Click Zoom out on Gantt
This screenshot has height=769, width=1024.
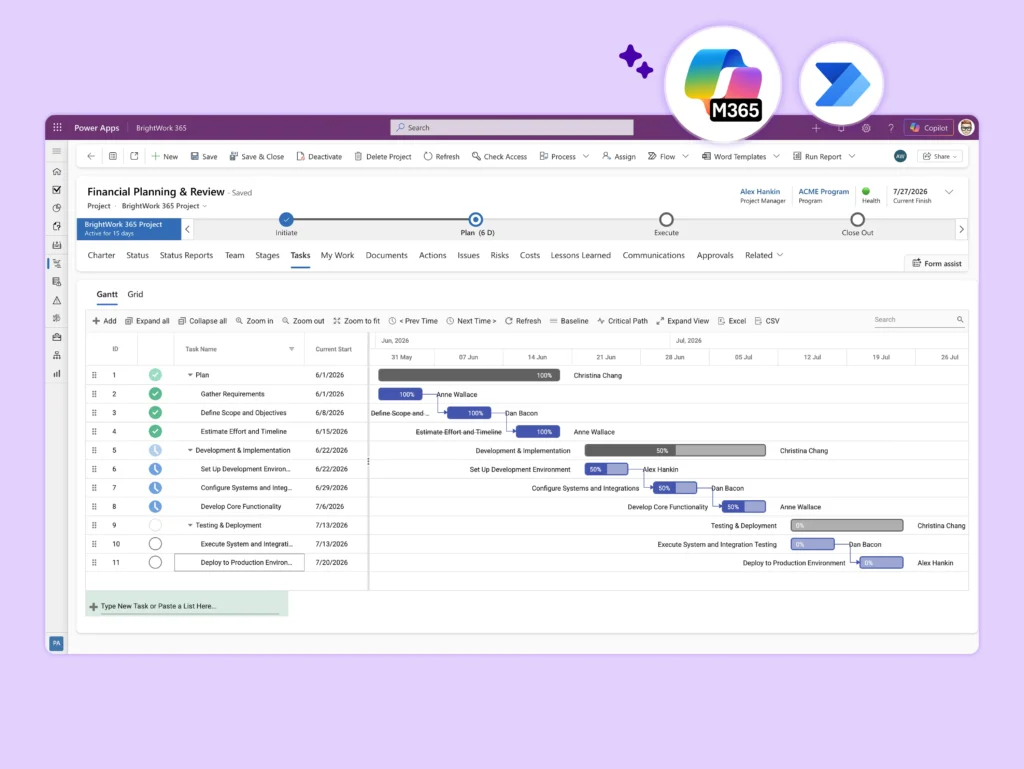point(302,321)
